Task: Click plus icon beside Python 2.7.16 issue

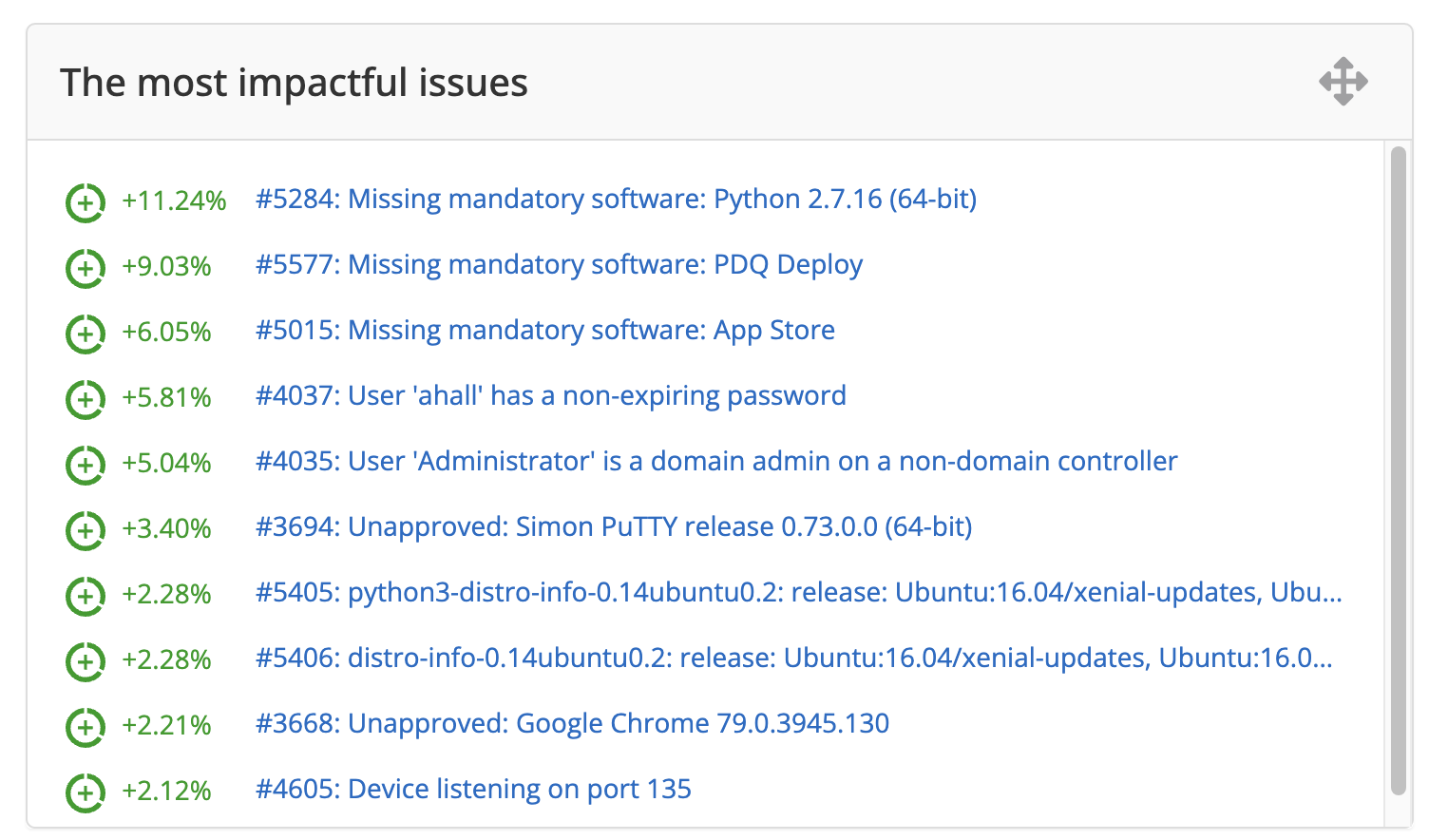Action: point(85,202)
